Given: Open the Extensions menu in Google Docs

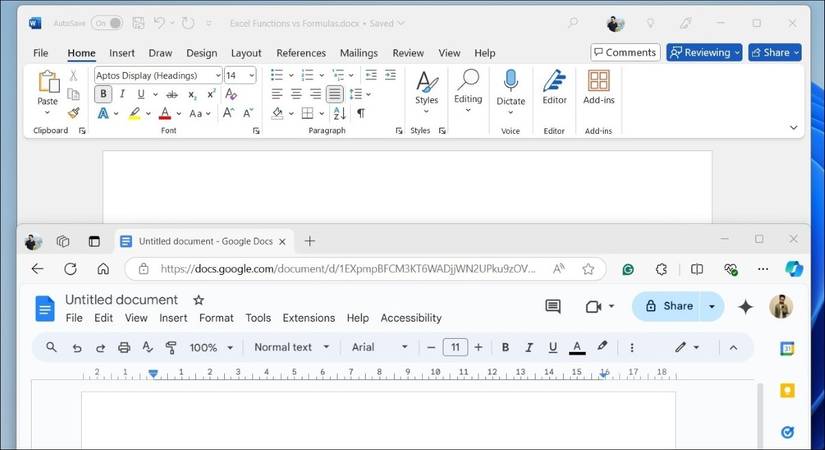Looking at the screenshot, I should (x=309, y=318).
